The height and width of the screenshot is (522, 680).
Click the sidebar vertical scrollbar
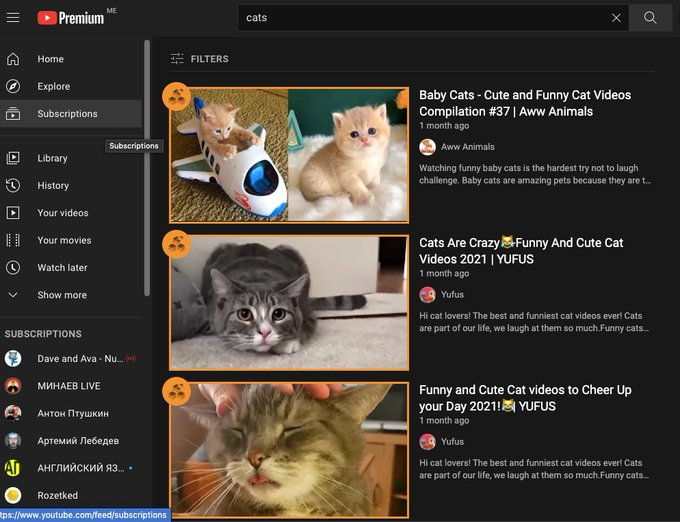(x=148, y=170)
